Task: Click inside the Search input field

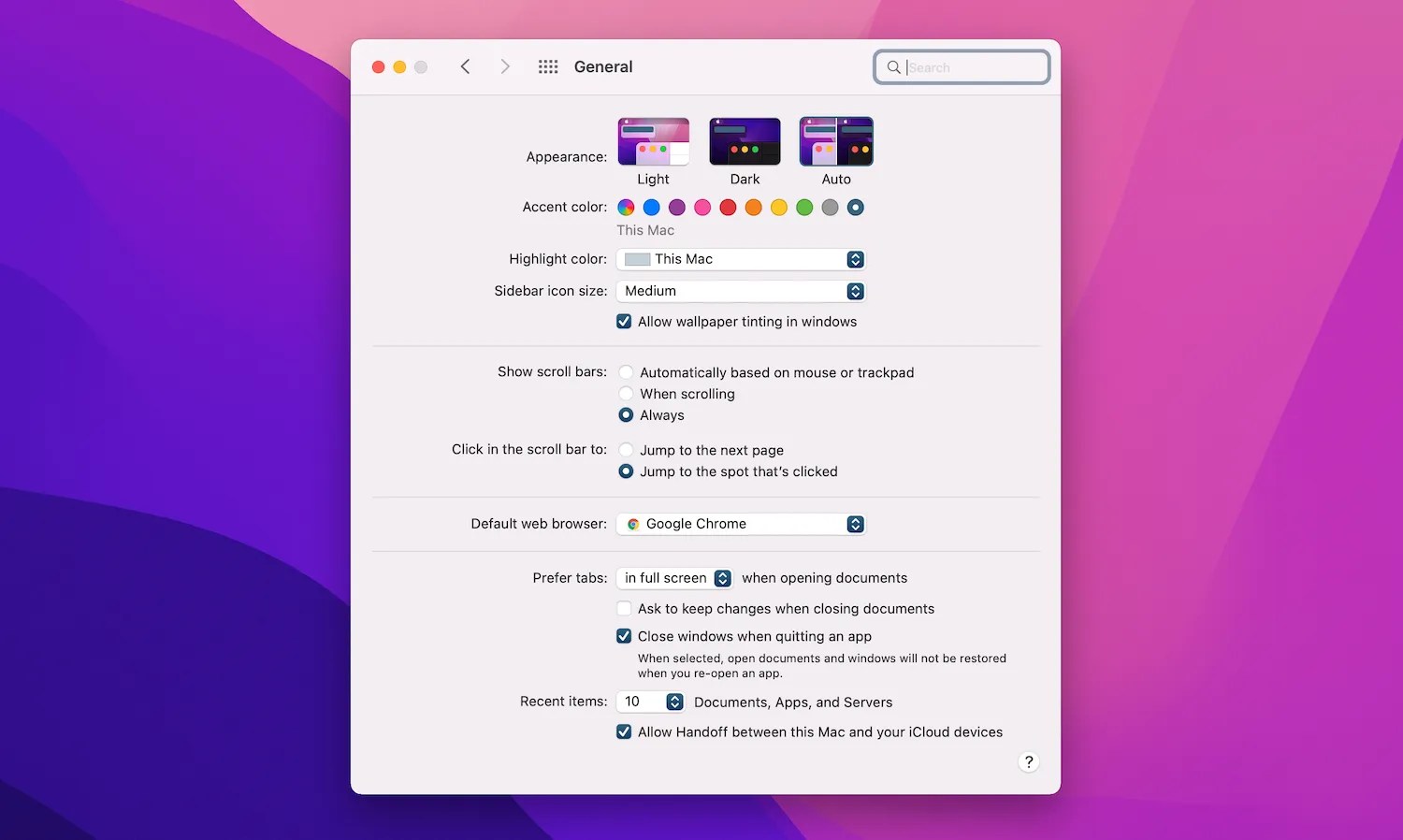Action: tap(963, 67)
